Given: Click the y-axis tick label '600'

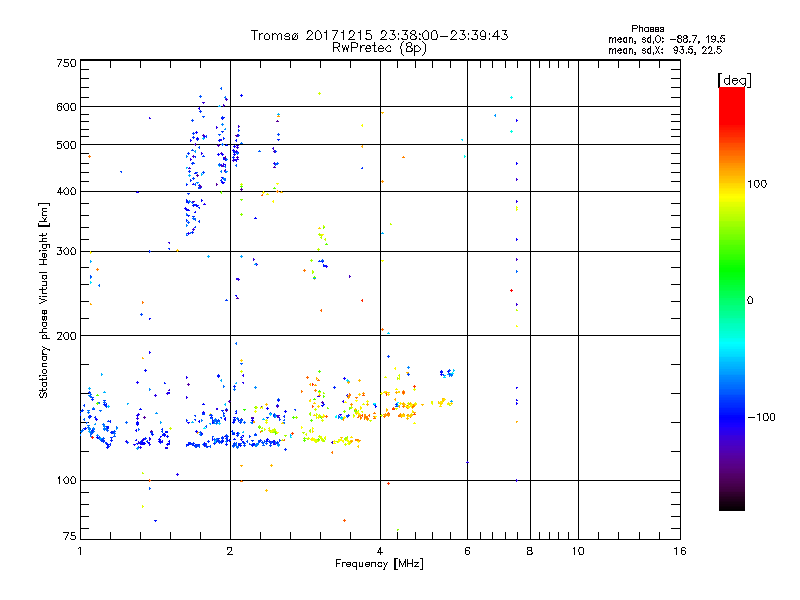Looking at the screenshot, I should (x=66, y=107).
